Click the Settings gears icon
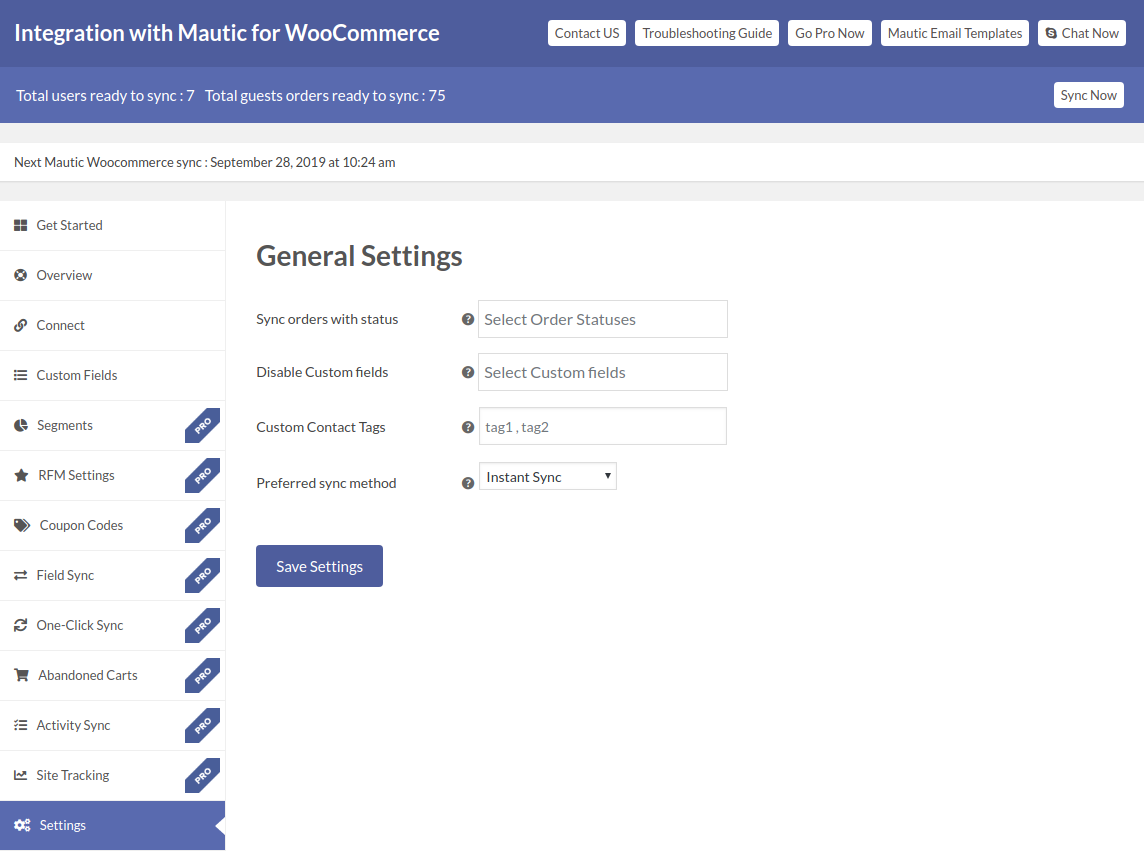The image size is (1144, 851). click(22, 825)
